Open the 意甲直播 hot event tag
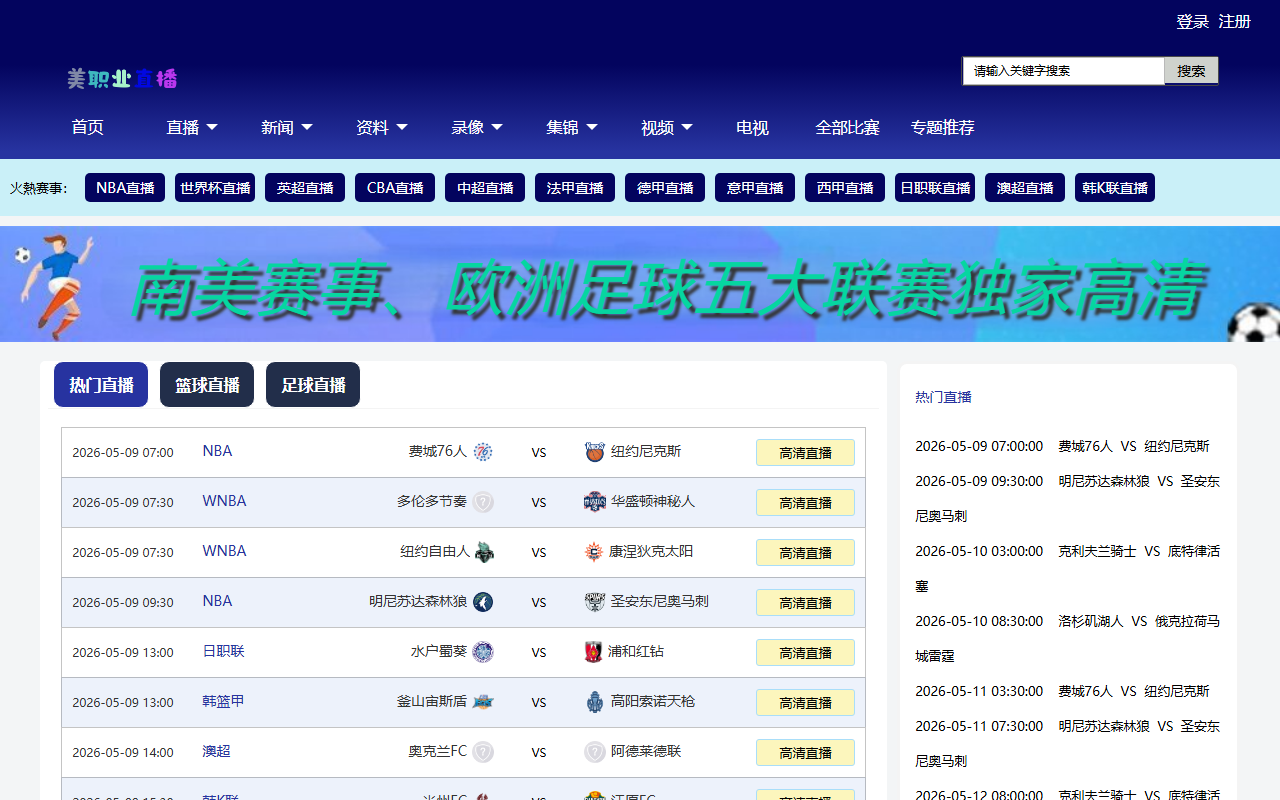Screen dimensions: 1280x800 click(x=755, y=188)
